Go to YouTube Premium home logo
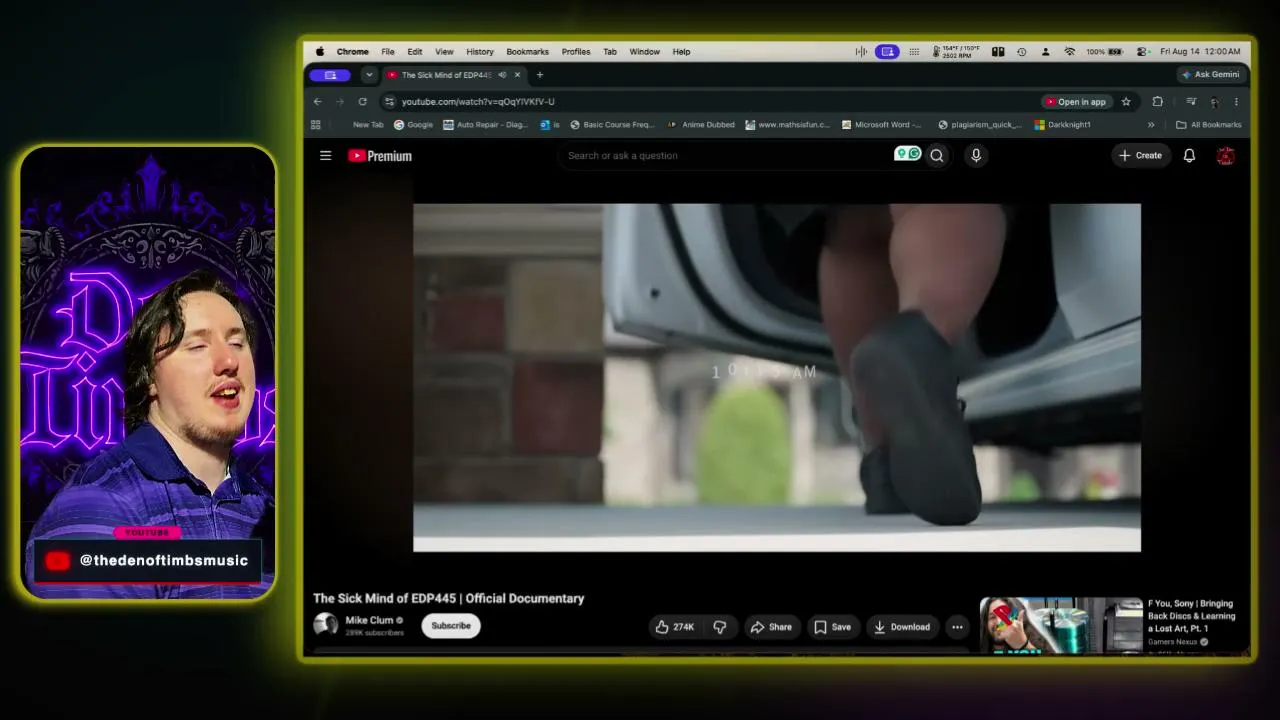This screenshot has height=720, width=1280. [380, 155]
